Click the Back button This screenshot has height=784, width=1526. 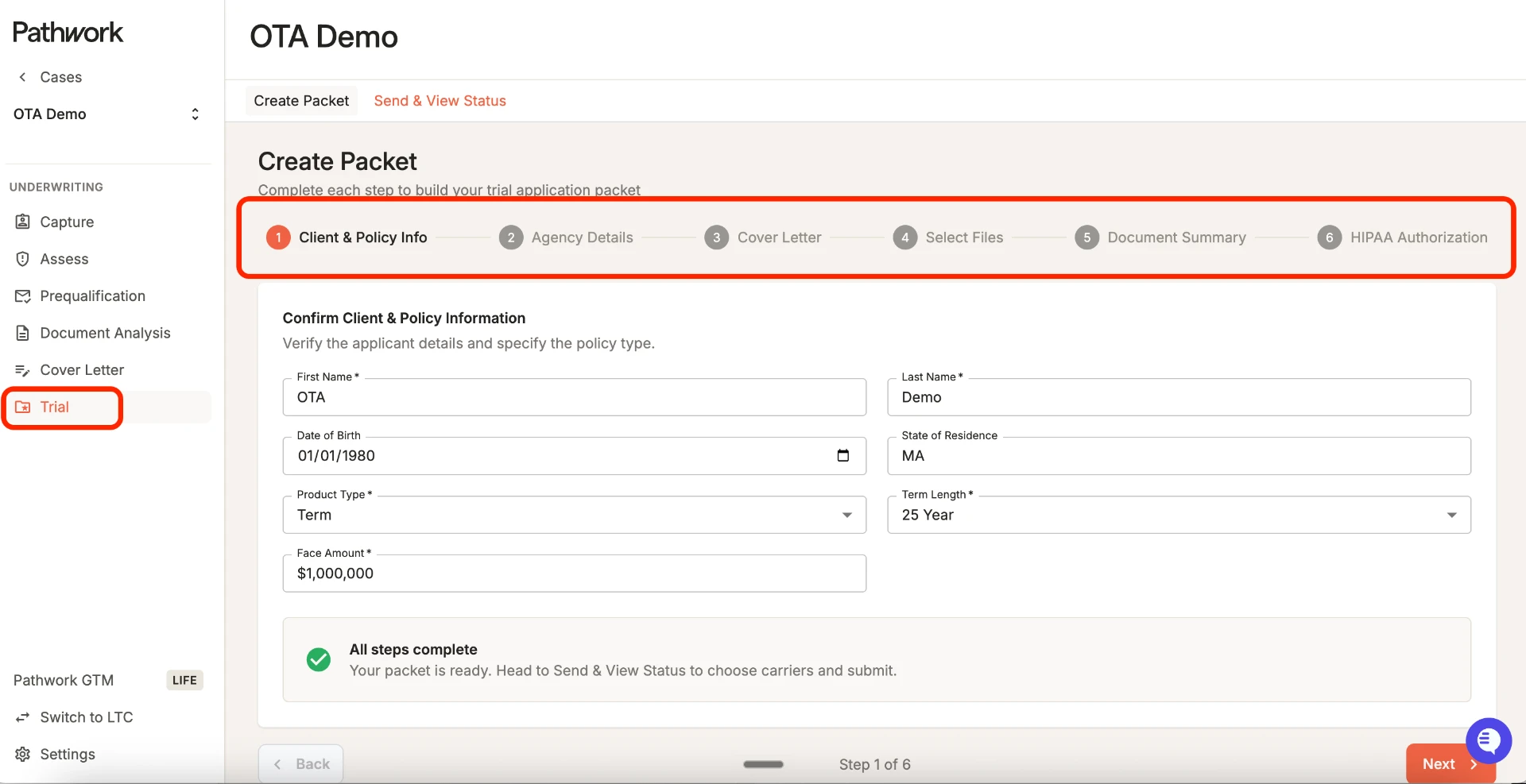[x=300, y=764]
